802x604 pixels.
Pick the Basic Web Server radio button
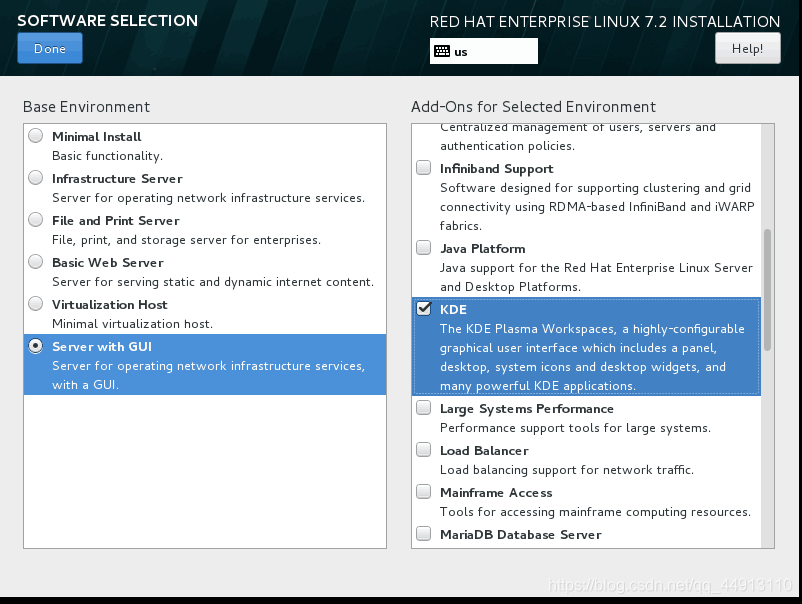click(36, 262)
